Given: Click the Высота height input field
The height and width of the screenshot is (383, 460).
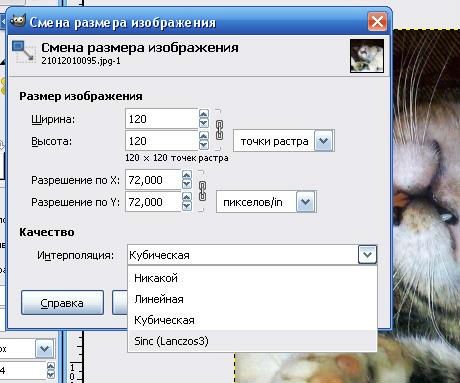Looking at the screenshot, I should (162, 141).
